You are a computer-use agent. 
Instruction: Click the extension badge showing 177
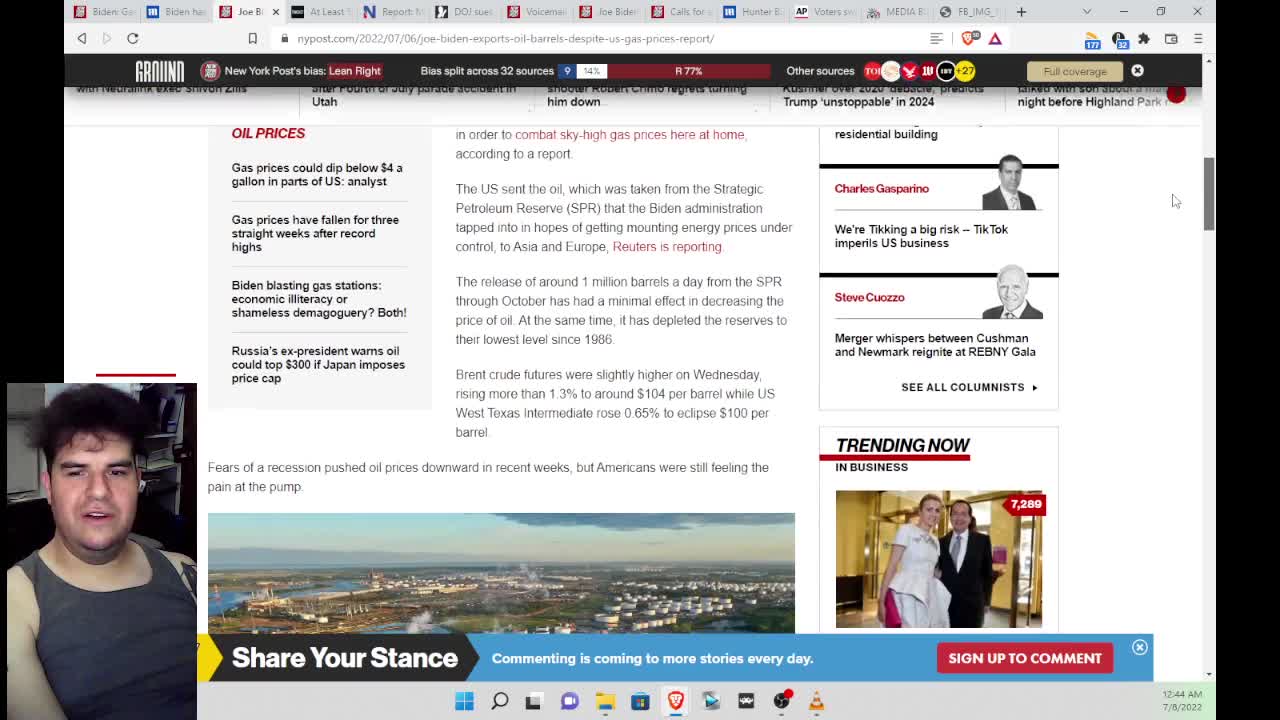pos(1092,39)
